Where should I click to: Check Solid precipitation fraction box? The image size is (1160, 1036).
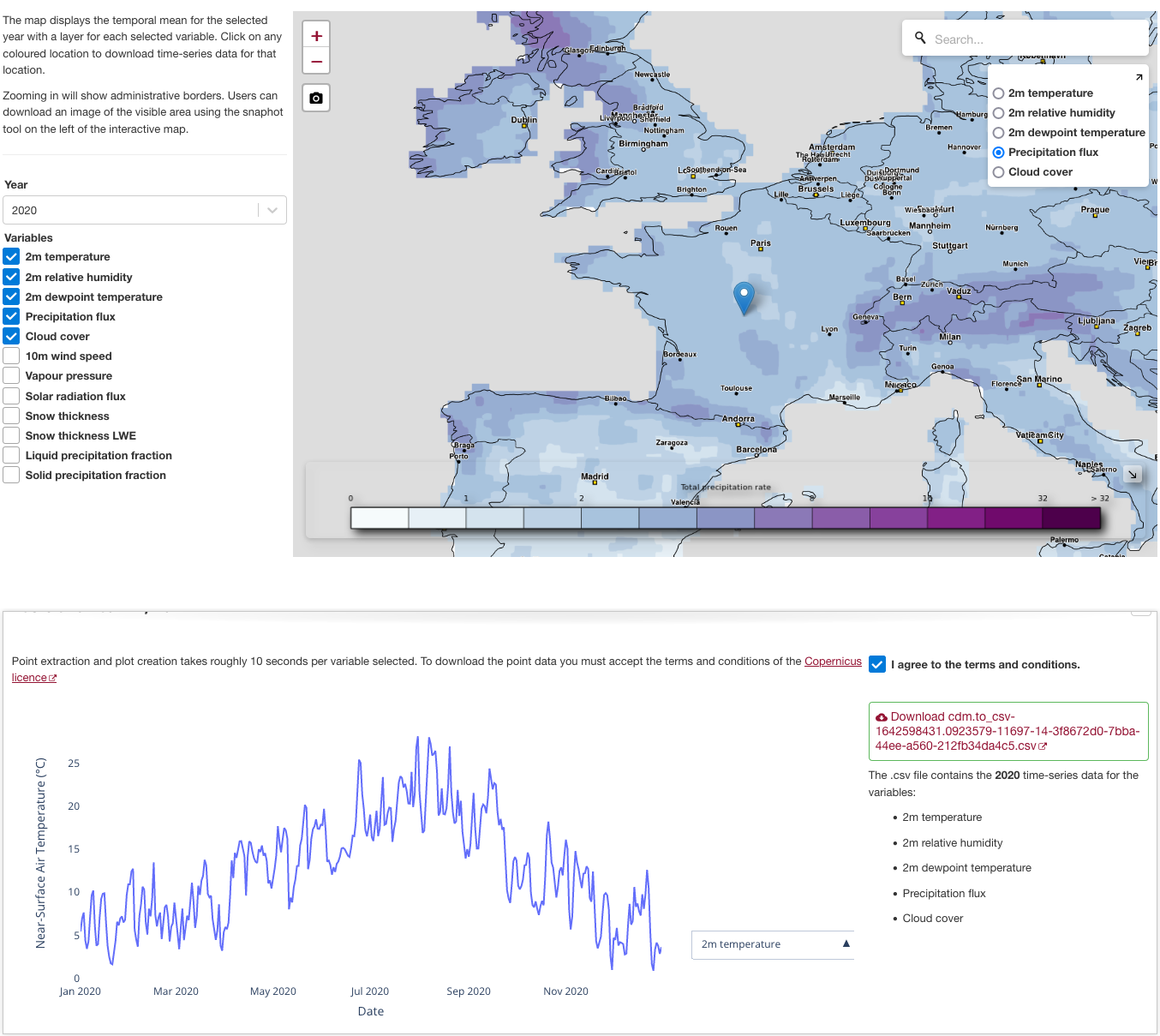click(11, 475)
